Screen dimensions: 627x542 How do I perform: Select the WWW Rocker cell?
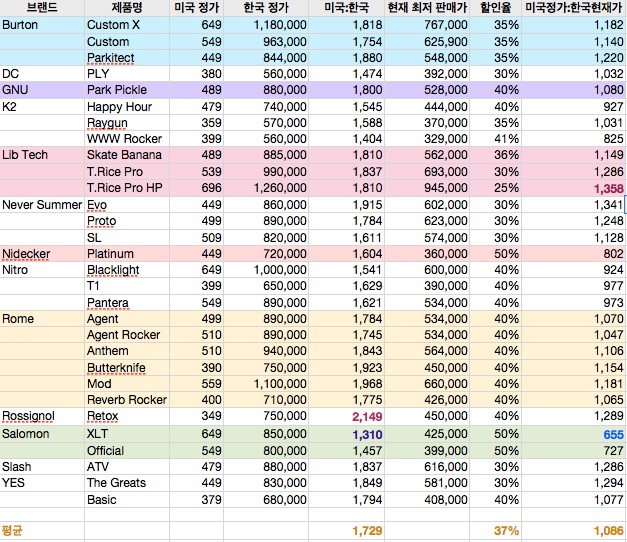click(127, 139)
